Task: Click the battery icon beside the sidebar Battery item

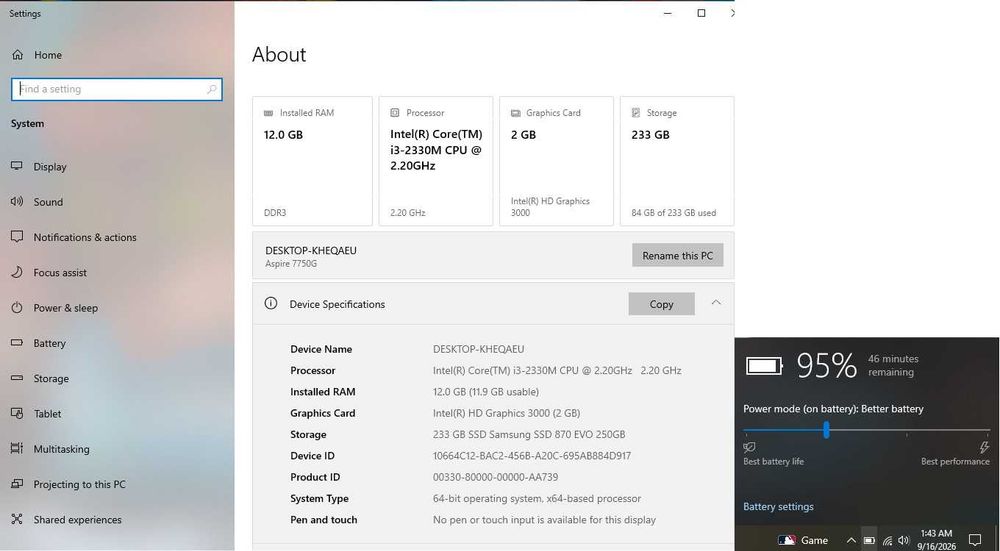Action: [x=17, y=342]
